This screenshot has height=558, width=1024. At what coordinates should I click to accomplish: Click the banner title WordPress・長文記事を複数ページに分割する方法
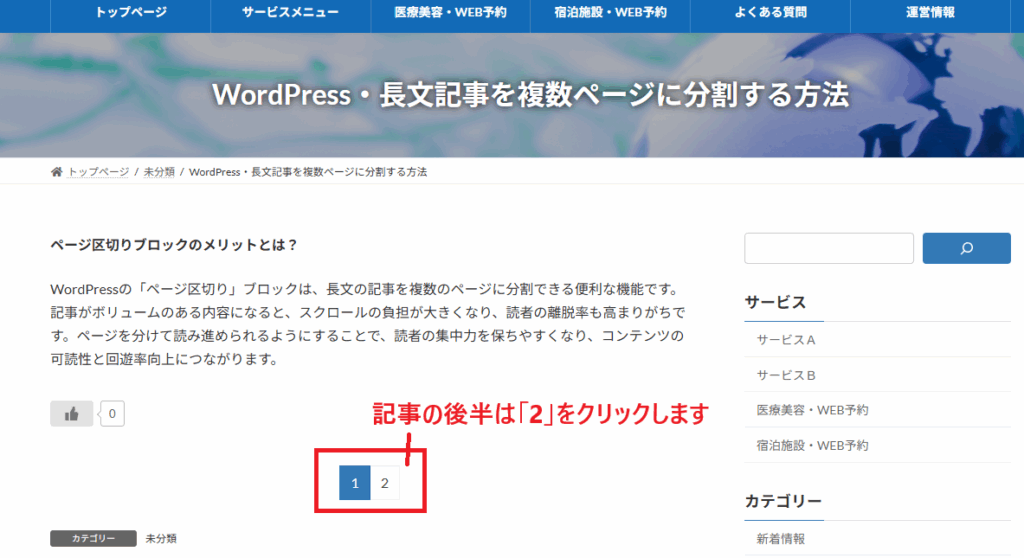[530, 95]
